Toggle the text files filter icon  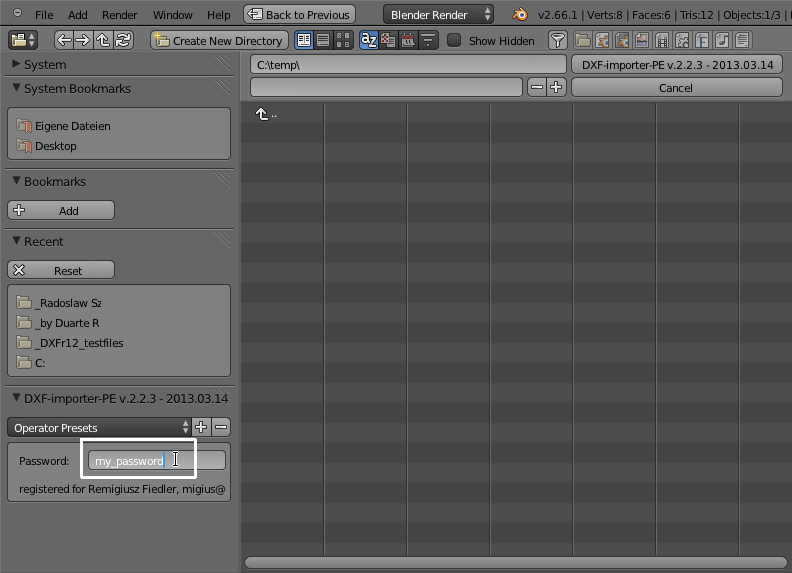coord(742,40)
